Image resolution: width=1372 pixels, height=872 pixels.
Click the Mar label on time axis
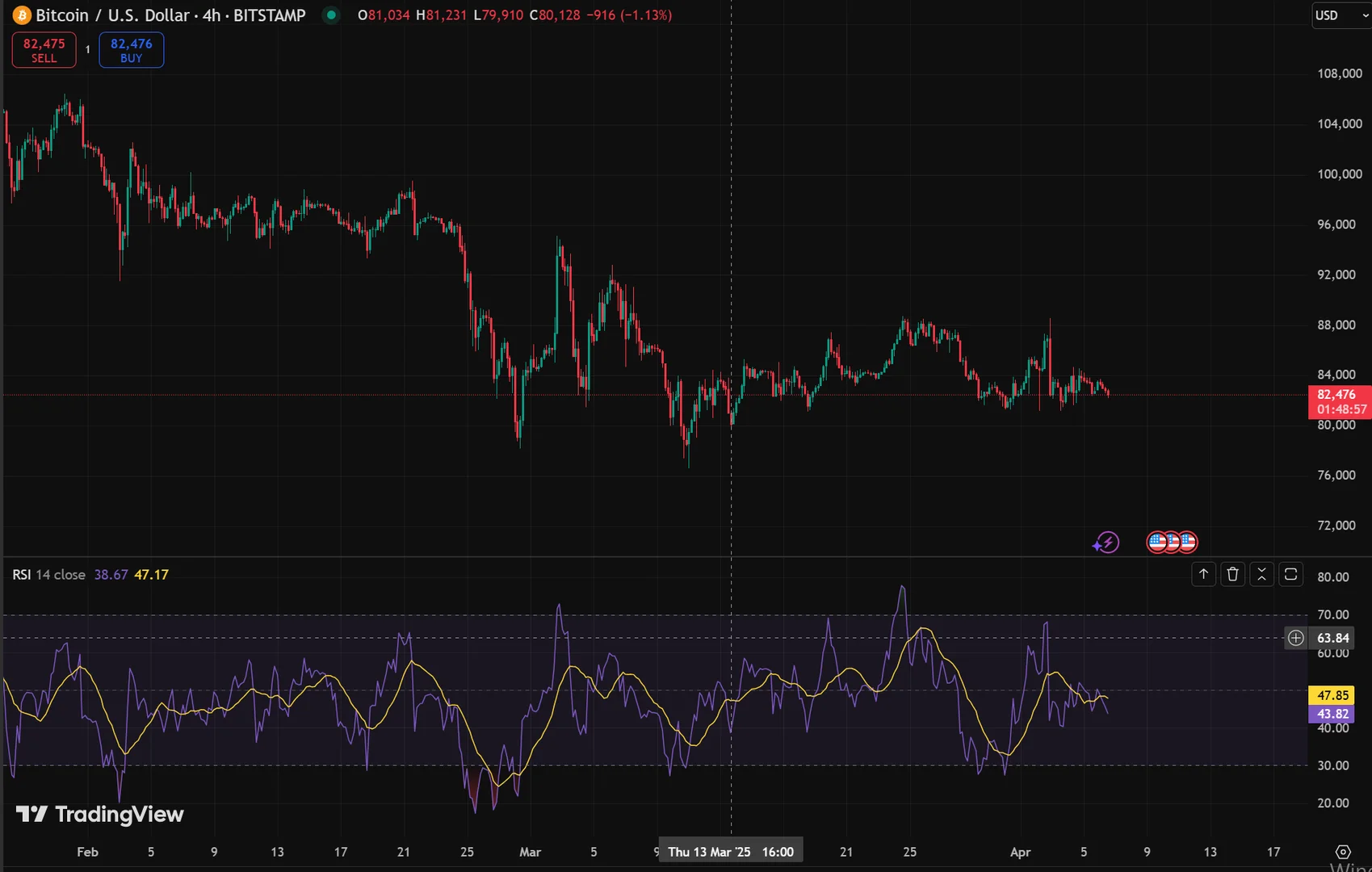(530, 852)
